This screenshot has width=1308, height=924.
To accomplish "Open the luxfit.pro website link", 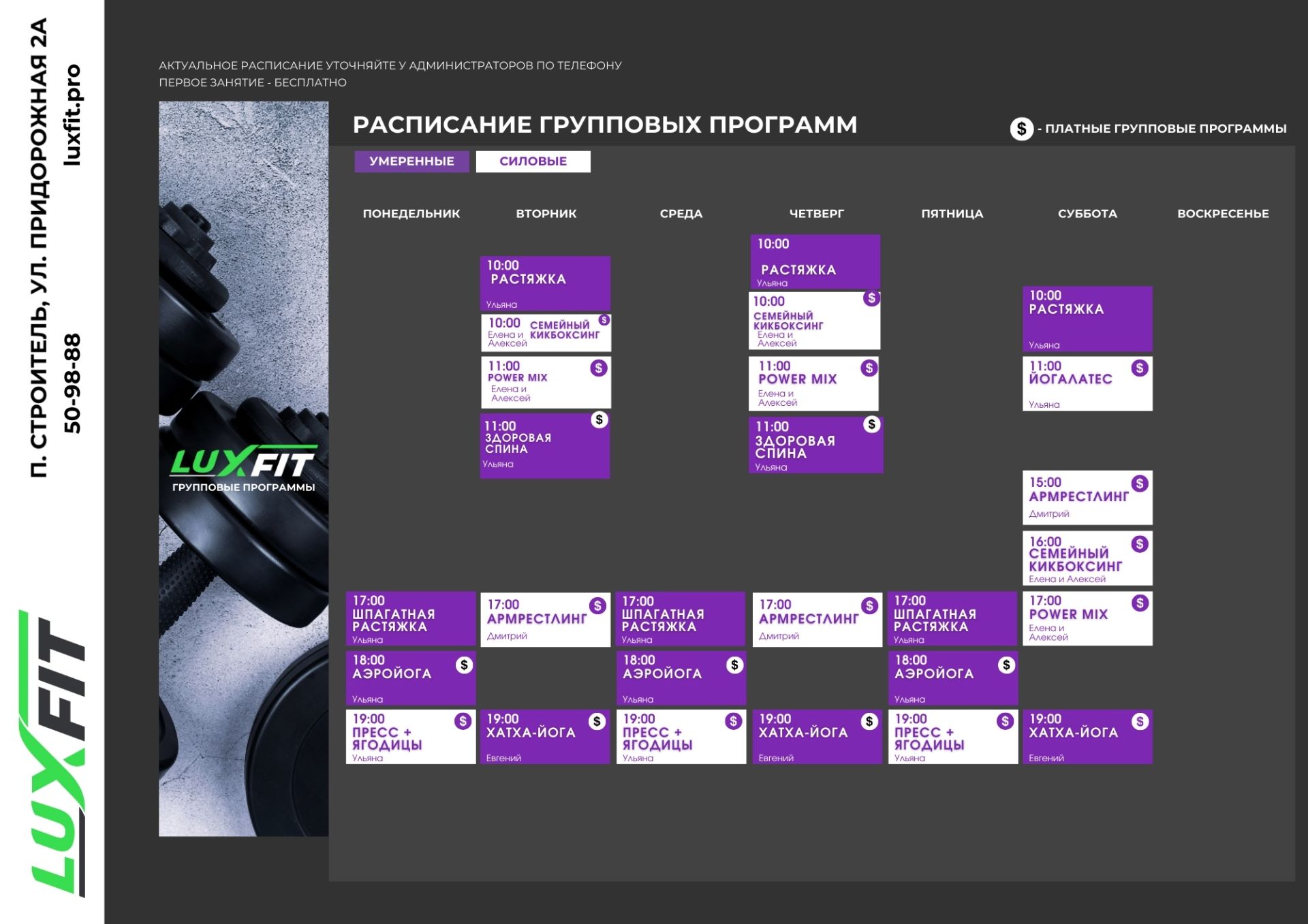I will [72, 115].
